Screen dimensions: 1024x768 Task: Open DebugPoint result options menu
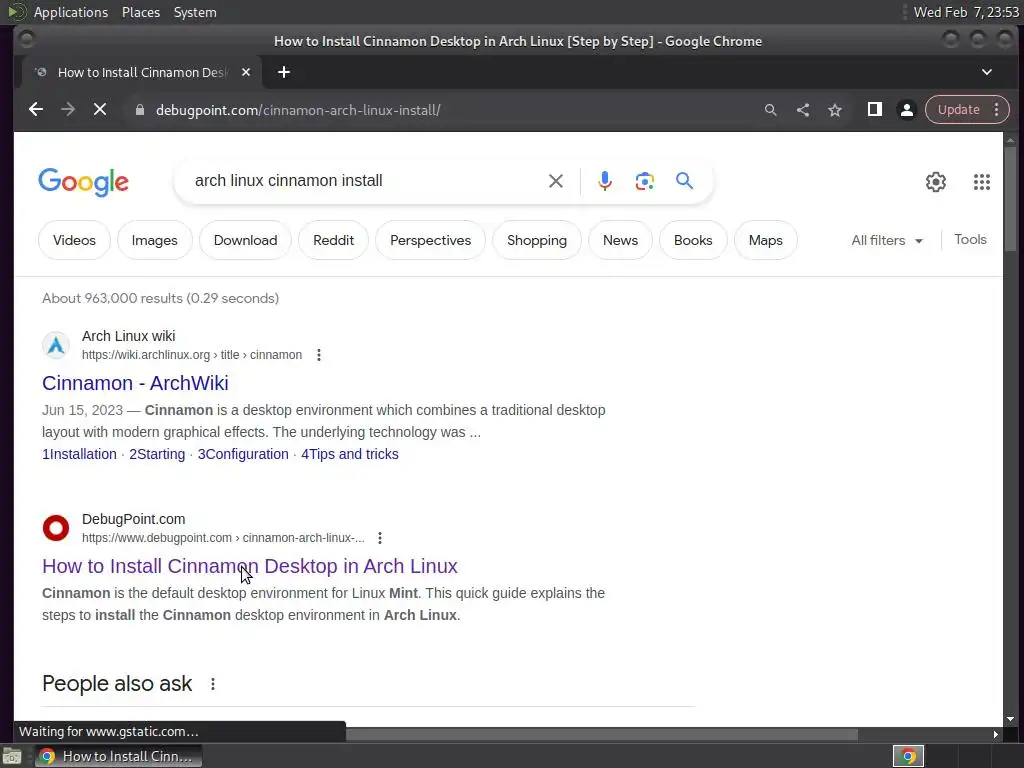coord(379,537)
